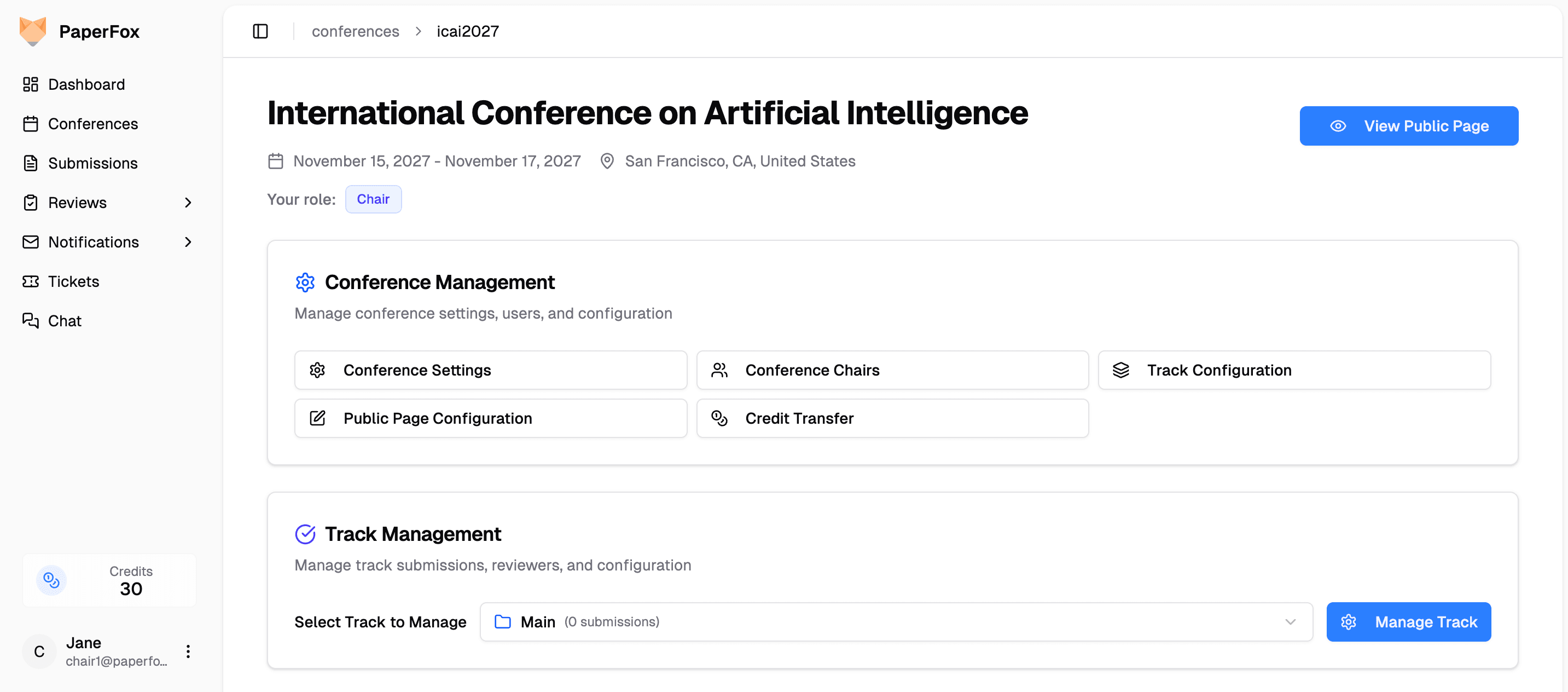Click Jane's avatar circle
The height and width of the screenshot is (692, 1568).
click(39, 651)
